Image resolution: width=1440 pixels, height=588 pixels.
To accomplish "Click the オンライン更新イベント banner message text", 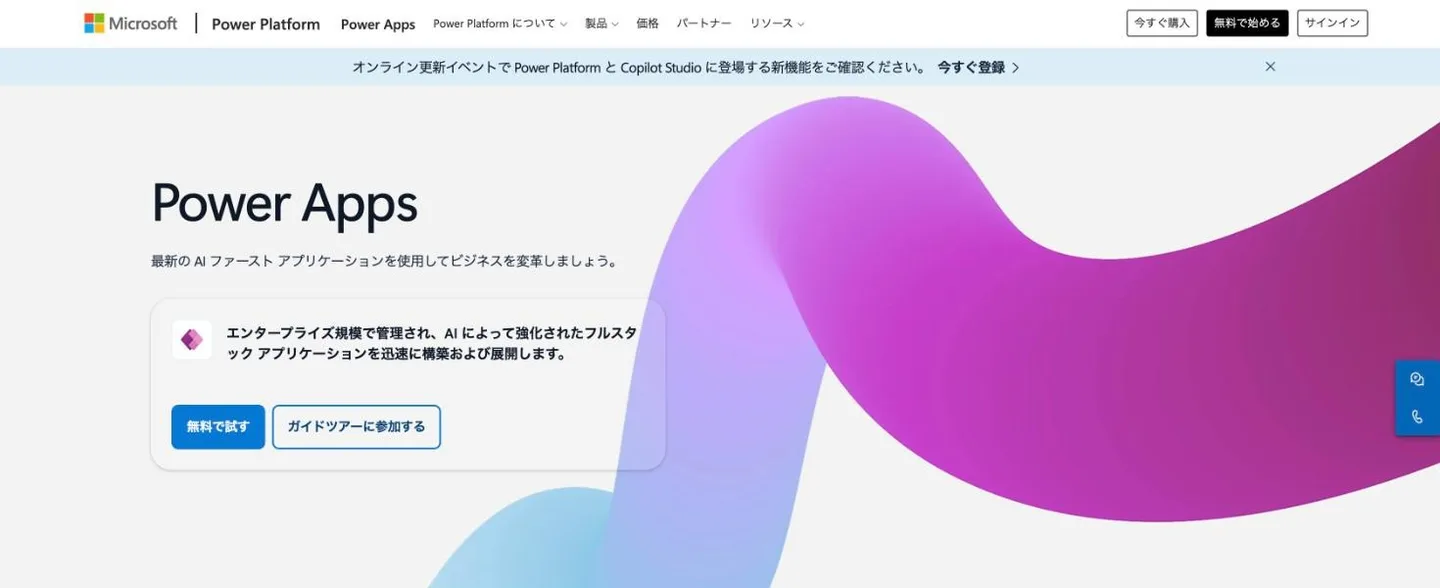I will (639, 67).
